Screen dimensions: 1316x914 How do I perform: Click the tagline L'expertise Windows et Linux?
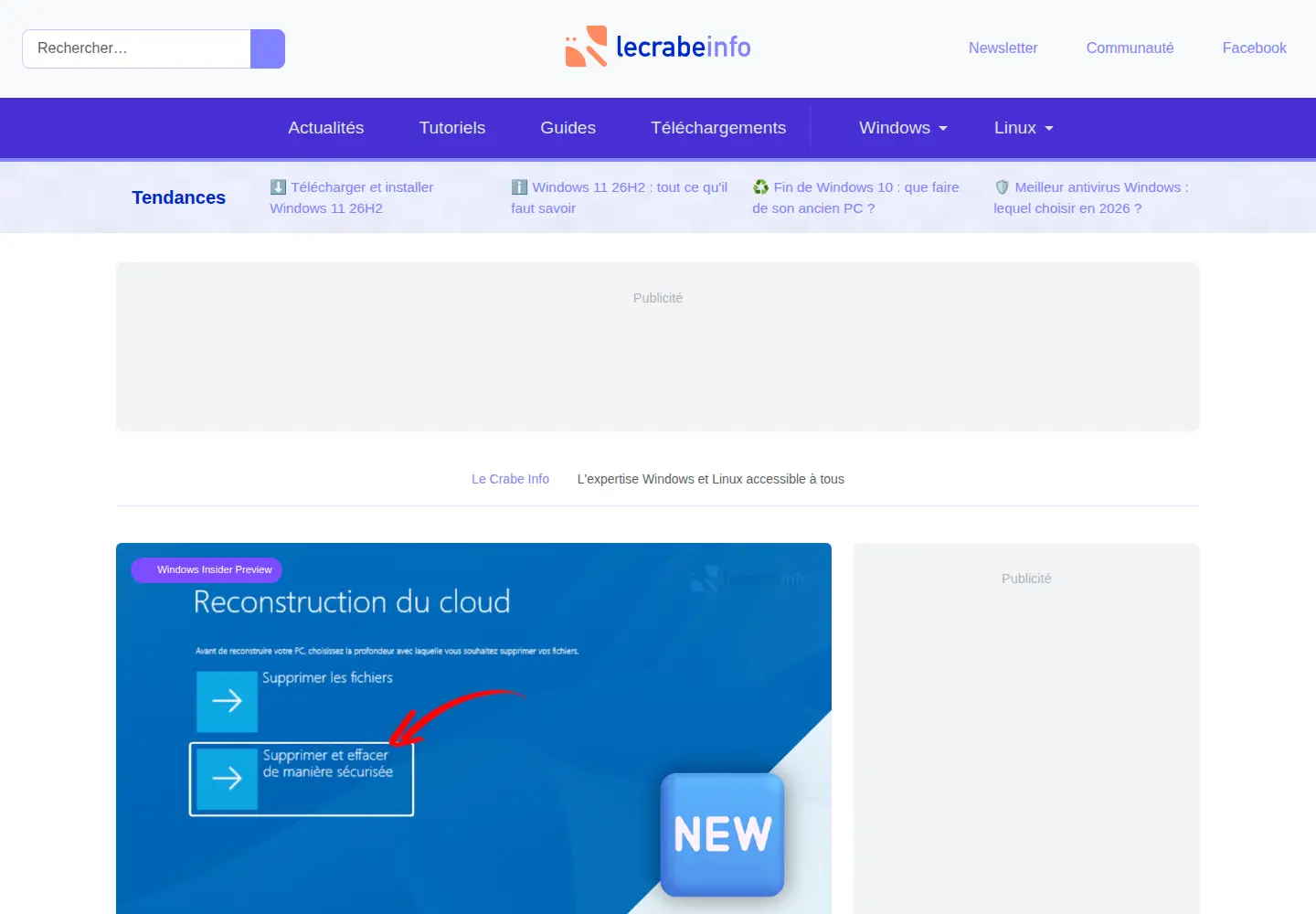point(711,479)
